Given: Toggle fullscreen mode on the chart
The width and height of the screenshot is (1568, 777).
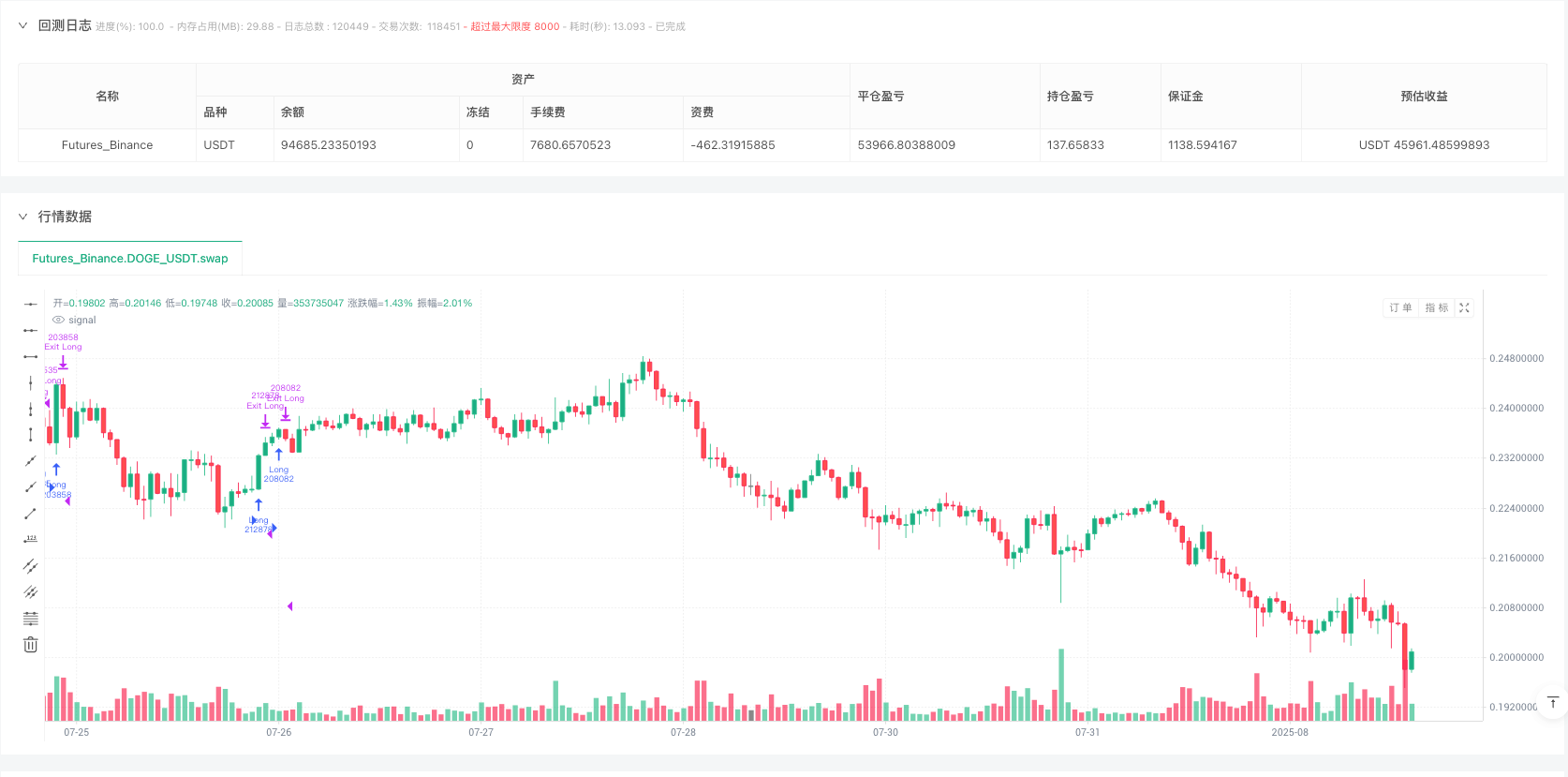Looking at the screenshot, I should [1464, 307].
